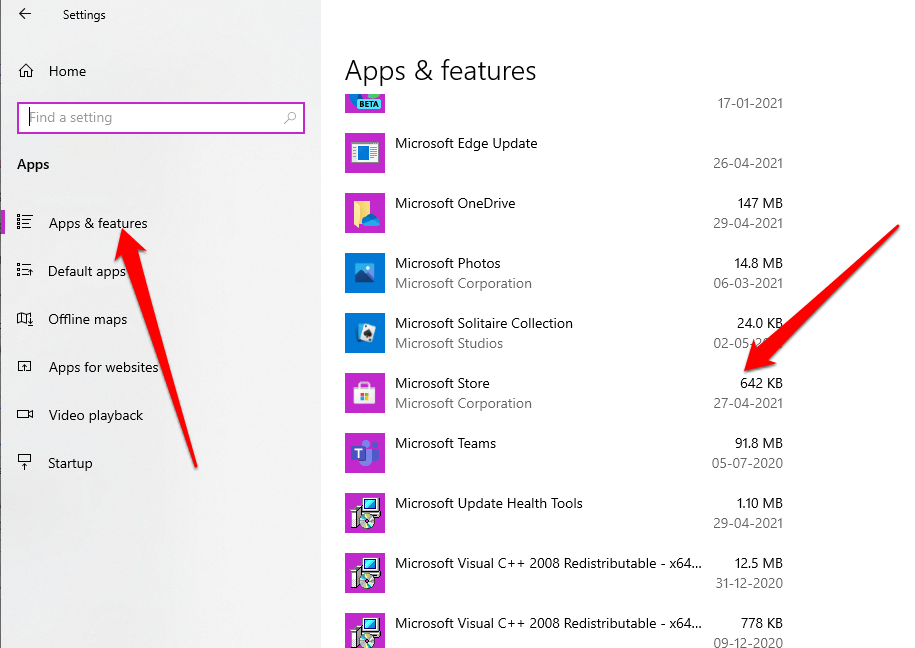Click the Microsoft Update Health Tools icon
This screenshot has height=648, width=915.
pyautogui.click(x=365, y=513)
